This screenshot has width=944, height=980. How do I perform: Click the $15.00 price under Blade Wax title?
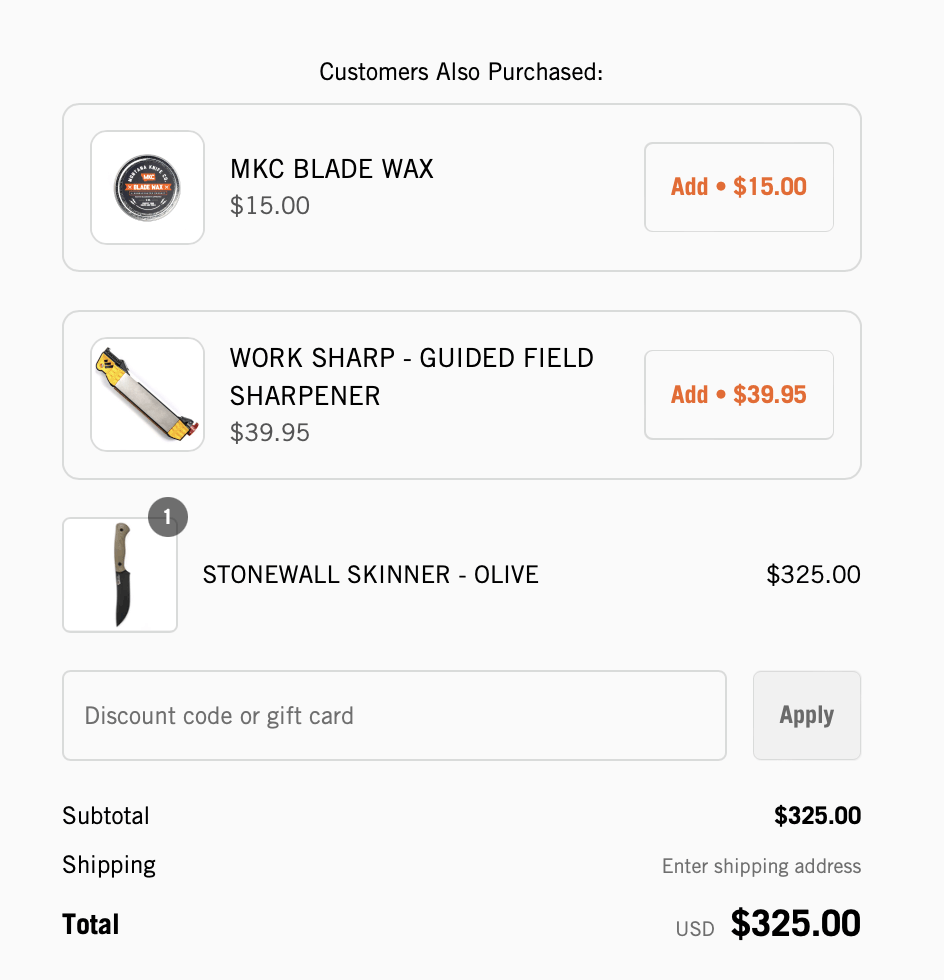point(270,206)
